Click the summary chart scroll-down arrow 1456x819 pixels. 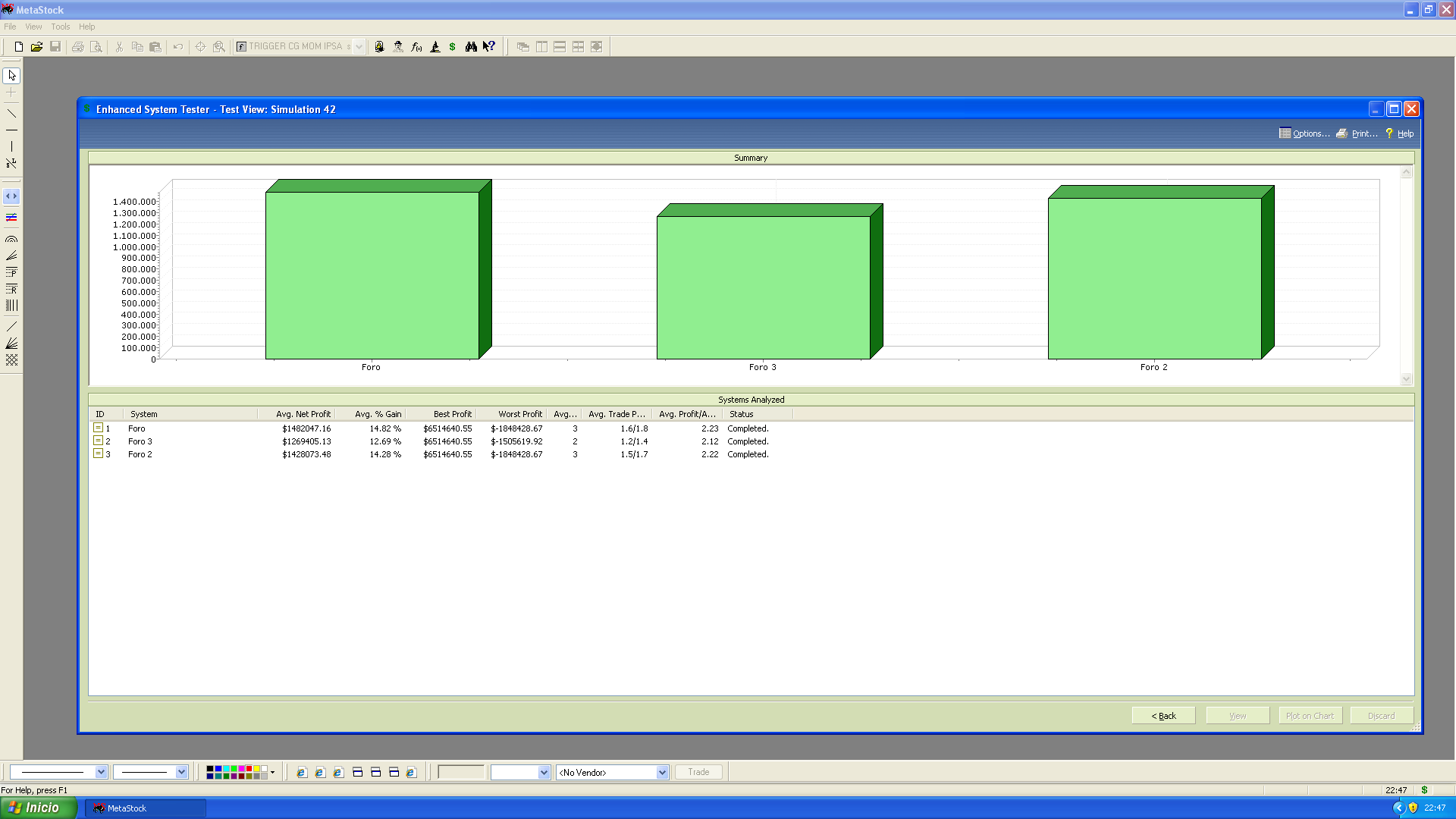click(x=1406, y=378)
